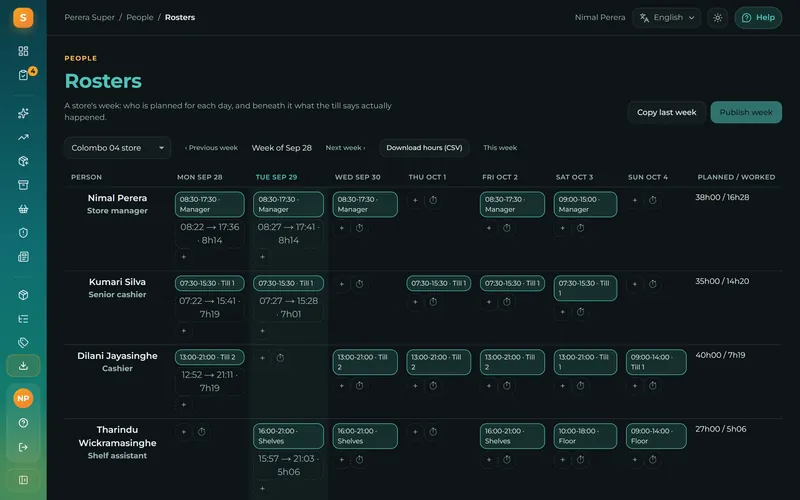The image size is (800, 500).
Task: Open the shopping basket icon in sidebar
Action: point(23,209)
